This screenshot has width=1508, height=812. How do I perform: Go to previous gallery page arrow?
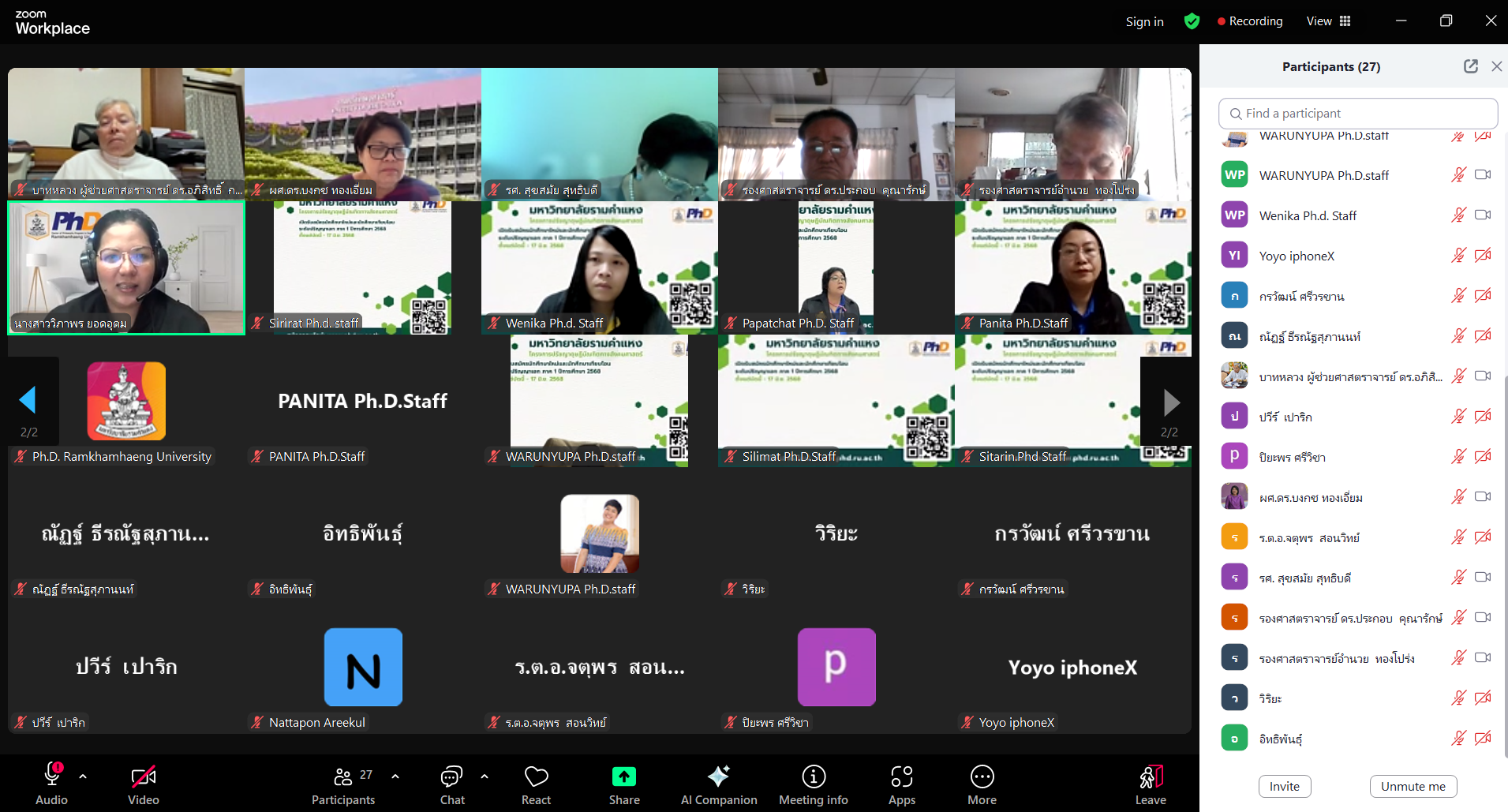click(28, 400)
